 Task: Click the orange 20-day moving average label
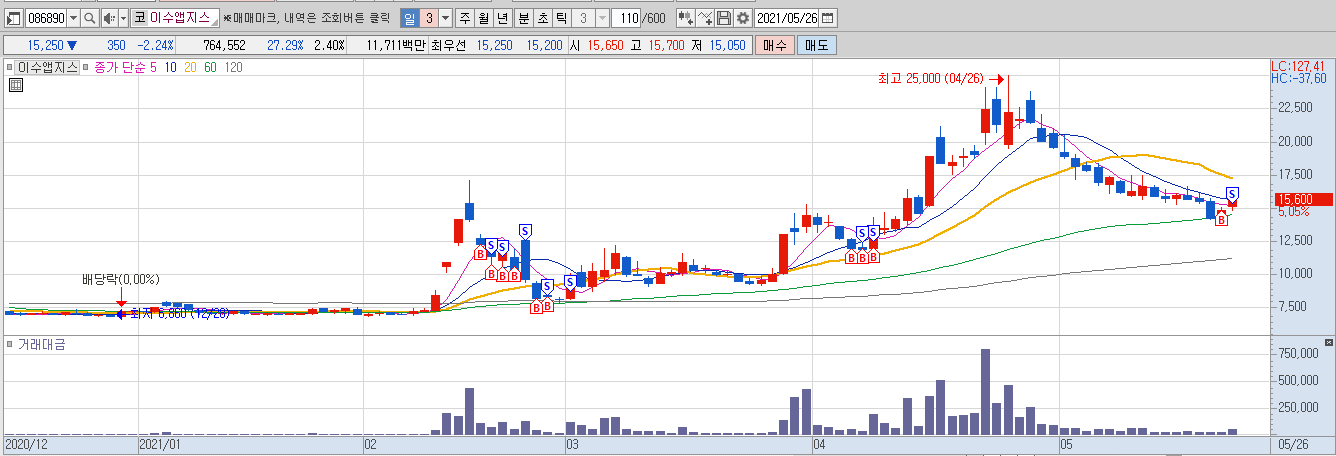point(190,67)
